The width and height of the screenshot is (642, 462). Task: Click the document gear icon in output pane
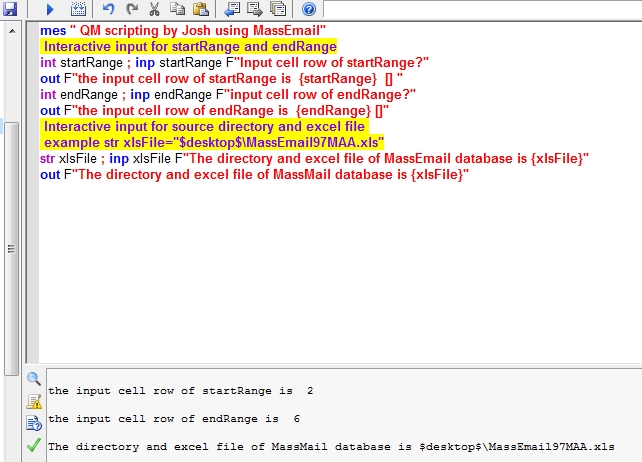(33, 423)
